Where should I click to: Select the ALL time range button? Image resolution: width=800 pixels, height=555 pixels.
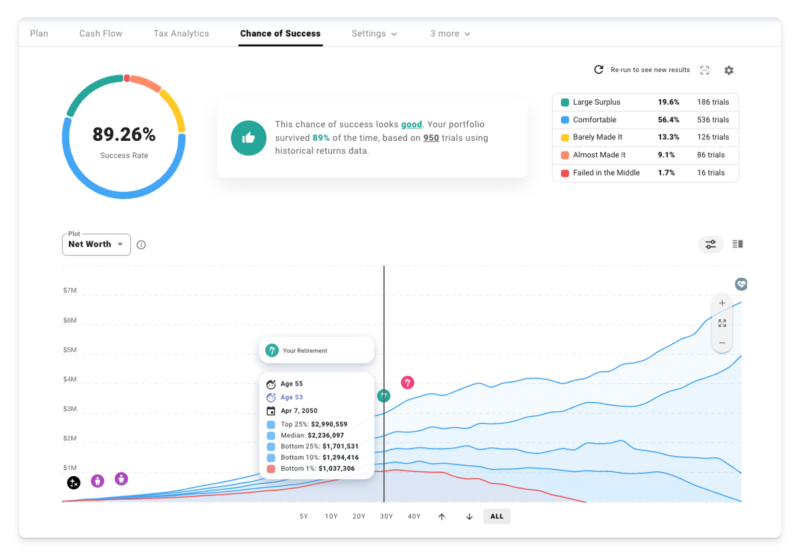point(496,516)
